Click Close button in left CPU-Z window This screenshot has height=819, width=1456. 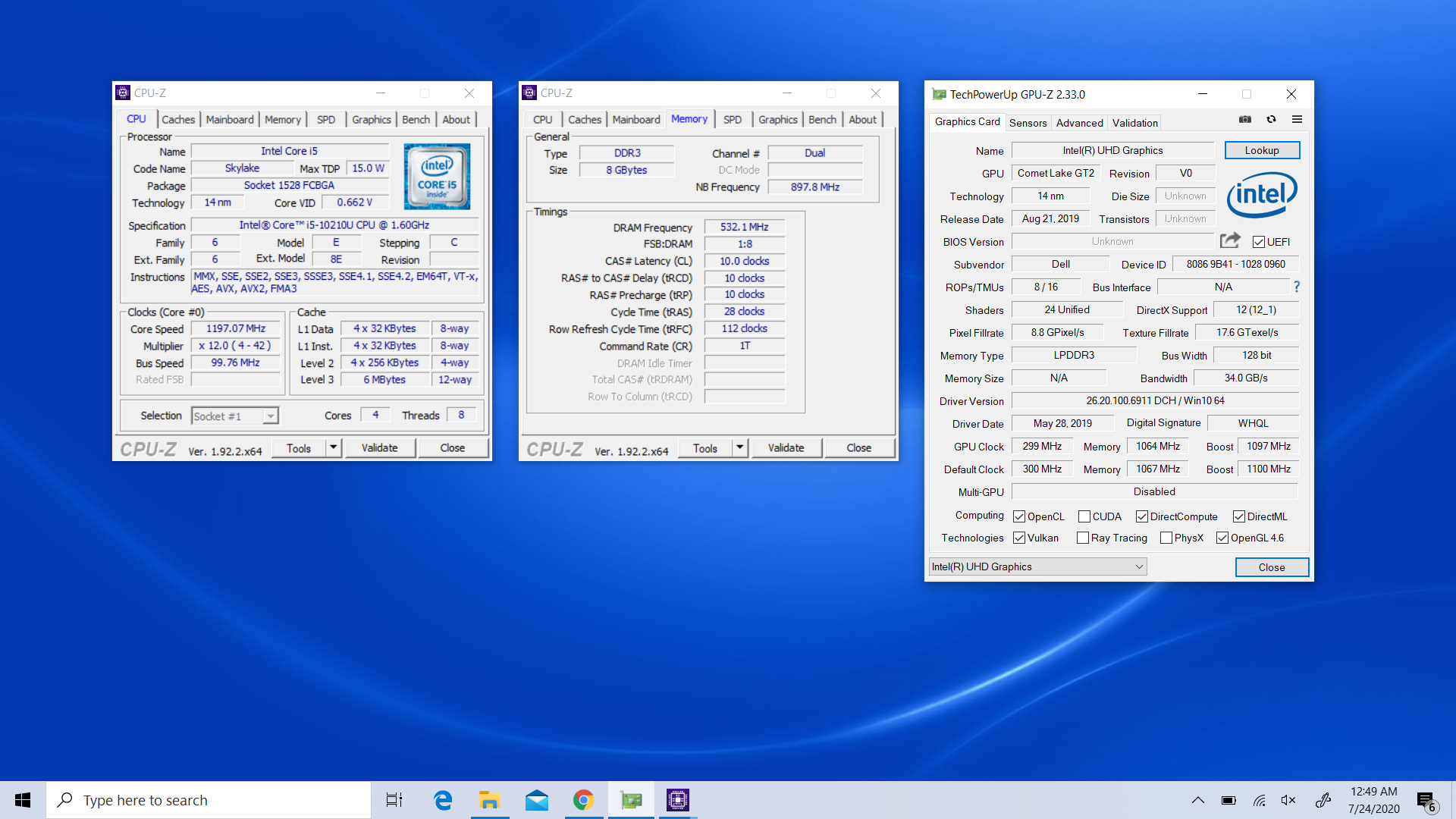pos(452,448)
